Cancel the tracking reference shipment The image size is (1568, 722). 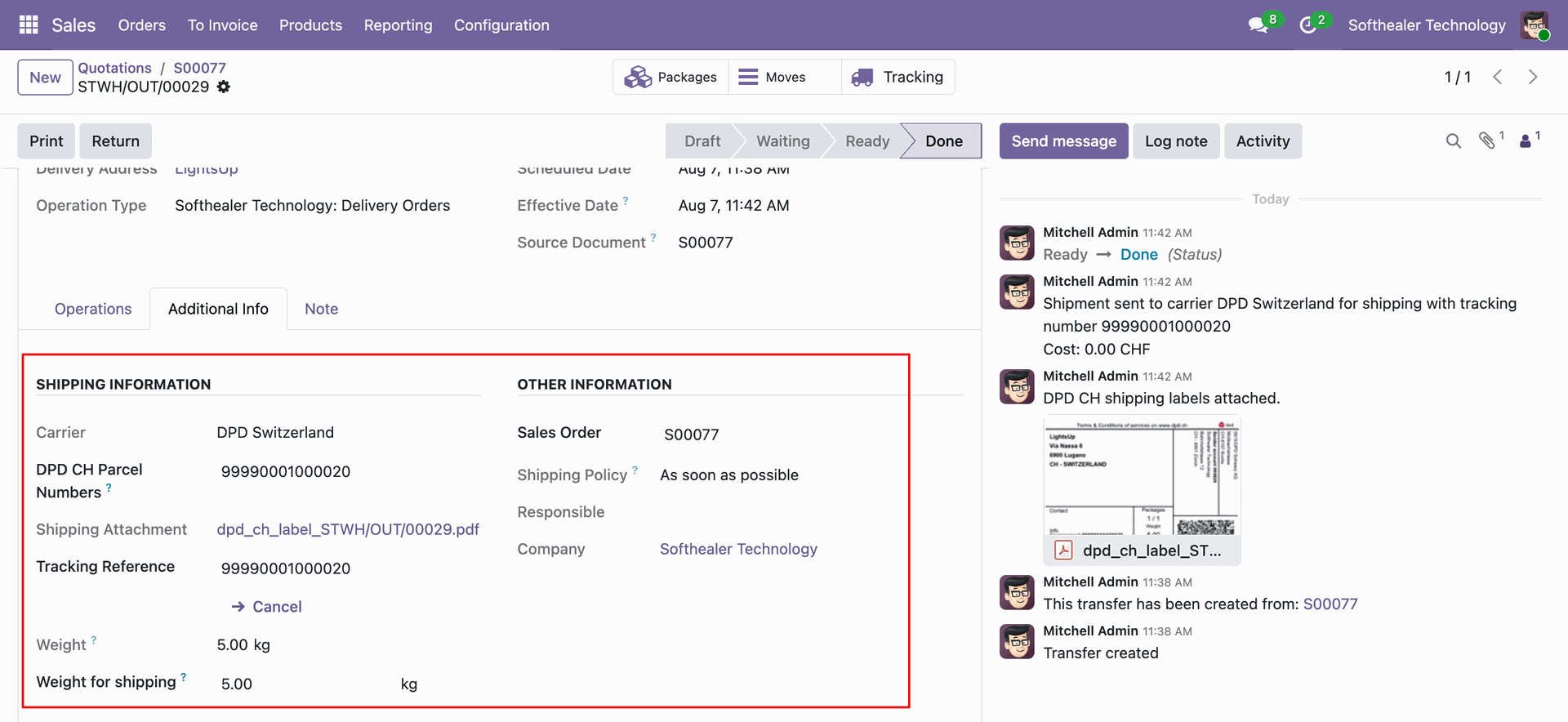tap(267, 607)
